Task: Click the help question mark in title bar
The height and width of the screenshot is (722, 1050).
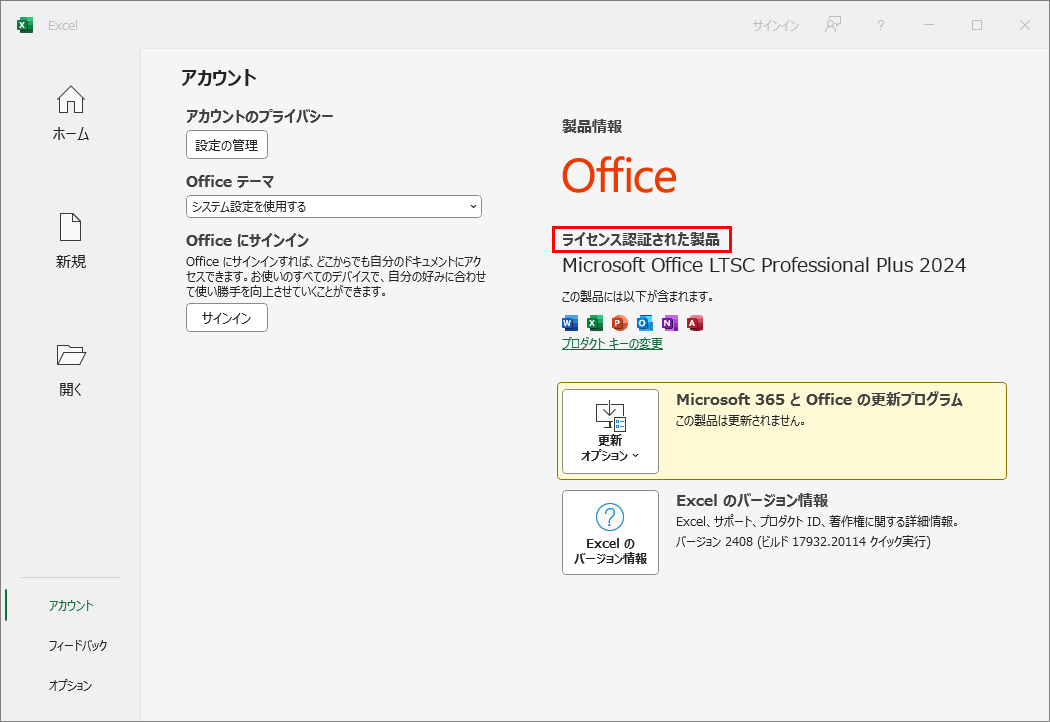Action: point(881,25)
